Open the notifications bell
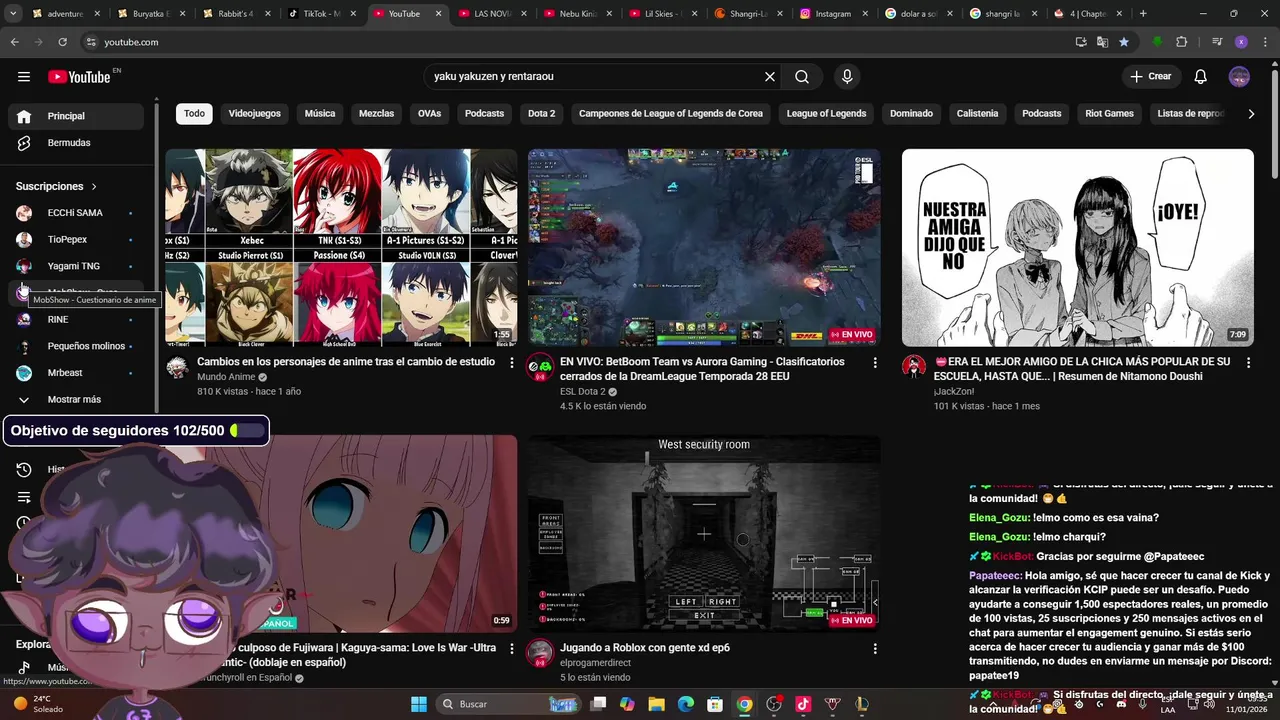The width and height of the screenshot is (1280, 720). click(x=1201, y=77)
